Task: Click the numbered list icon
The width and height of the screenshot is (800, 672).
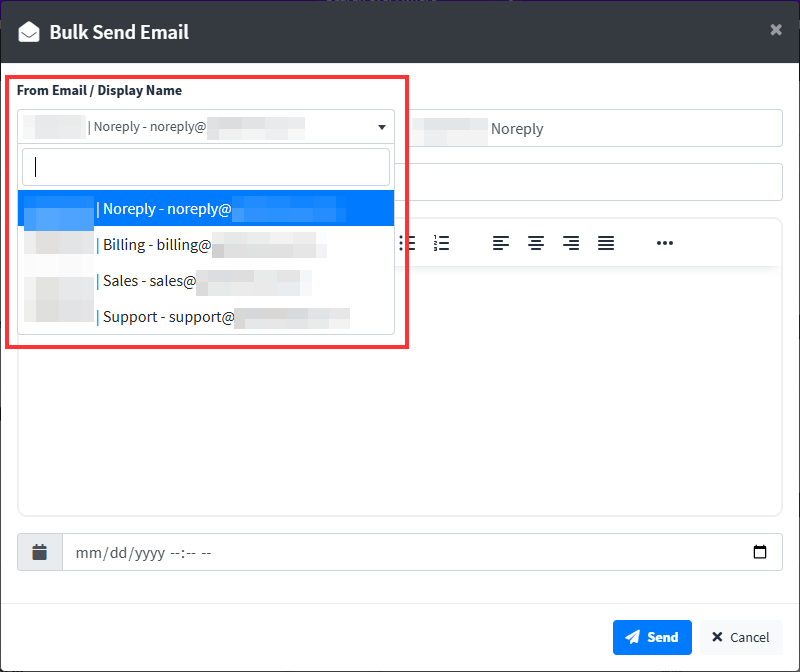Action: [x=441, y=243]
